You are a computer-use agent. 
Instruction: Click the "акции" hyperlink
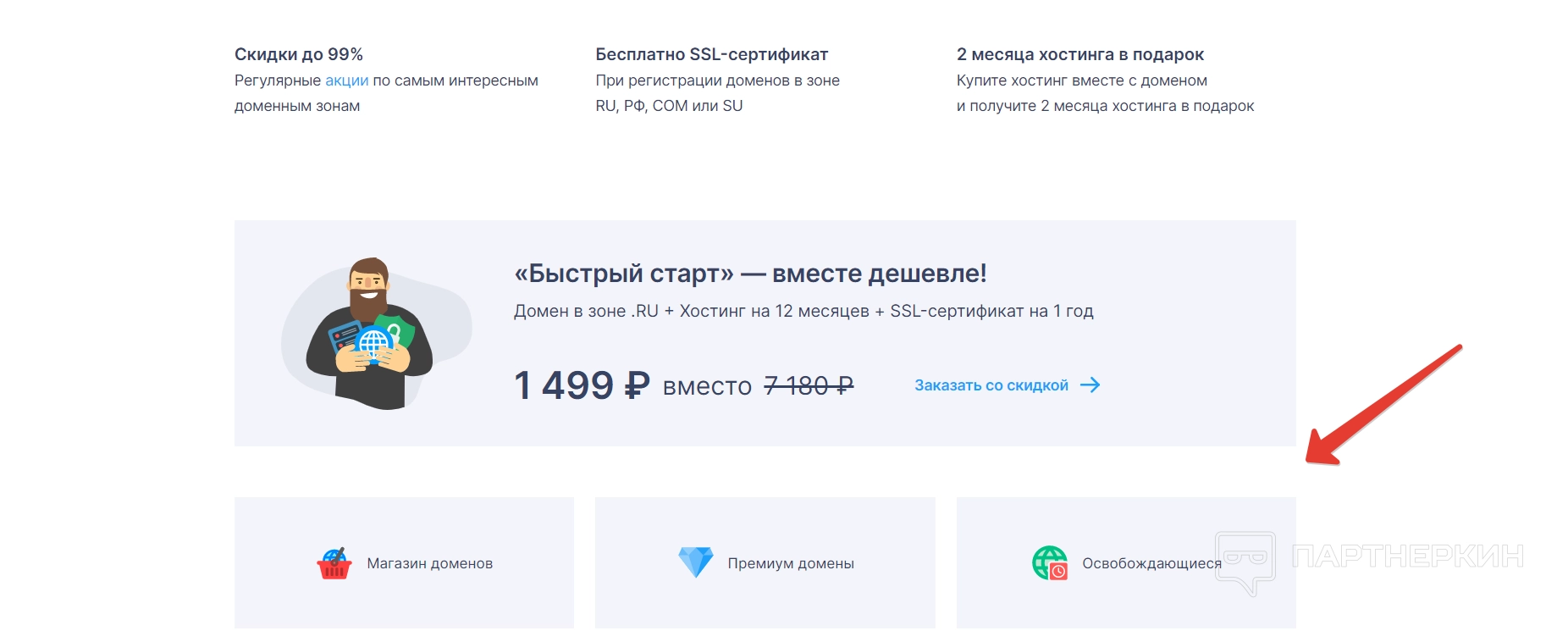(346, 80)
